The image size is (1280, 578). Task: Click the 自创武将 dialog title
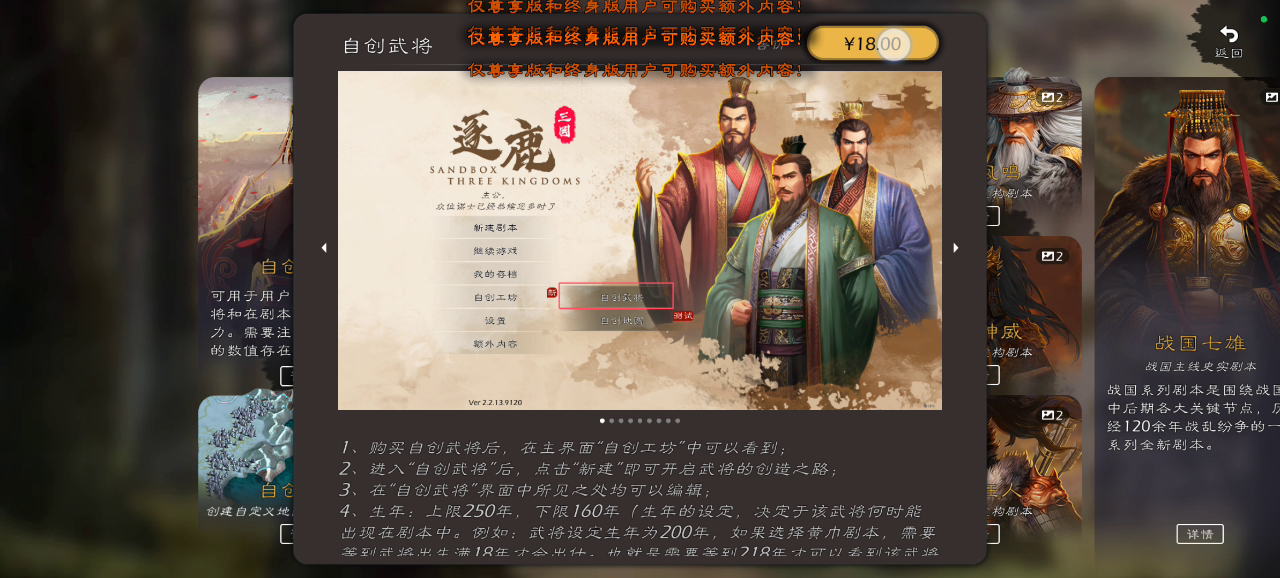pos(388,46)
